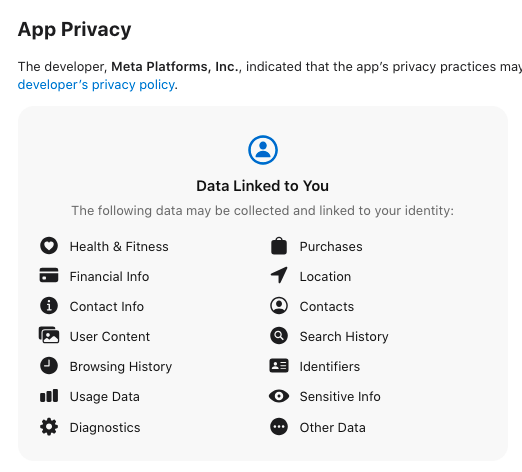Click the Search History magnifier icon
522x472 pixels.
point(279,336)
